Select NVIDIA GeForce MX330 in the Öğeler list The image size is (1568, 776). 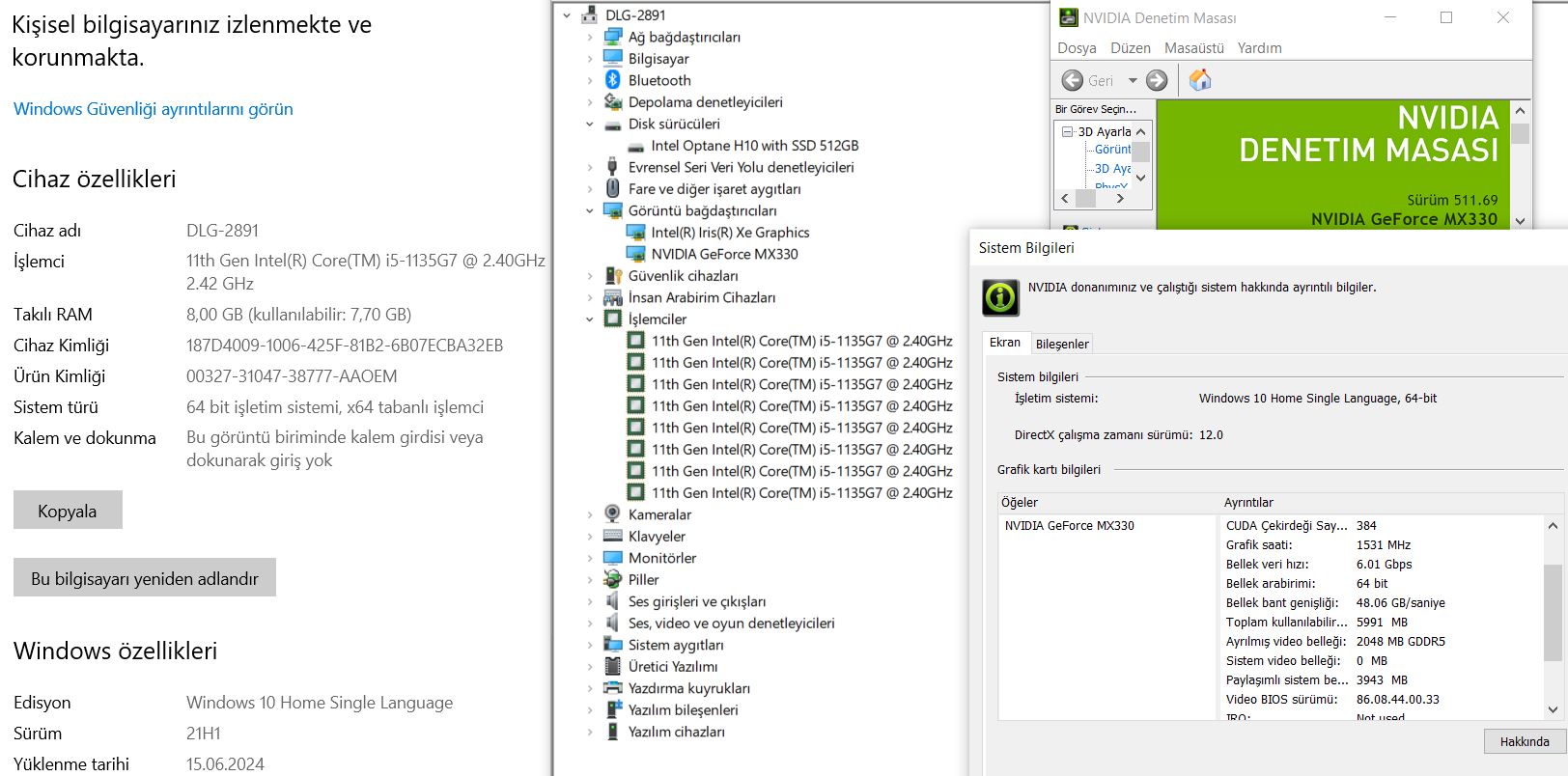(1070, 526)
